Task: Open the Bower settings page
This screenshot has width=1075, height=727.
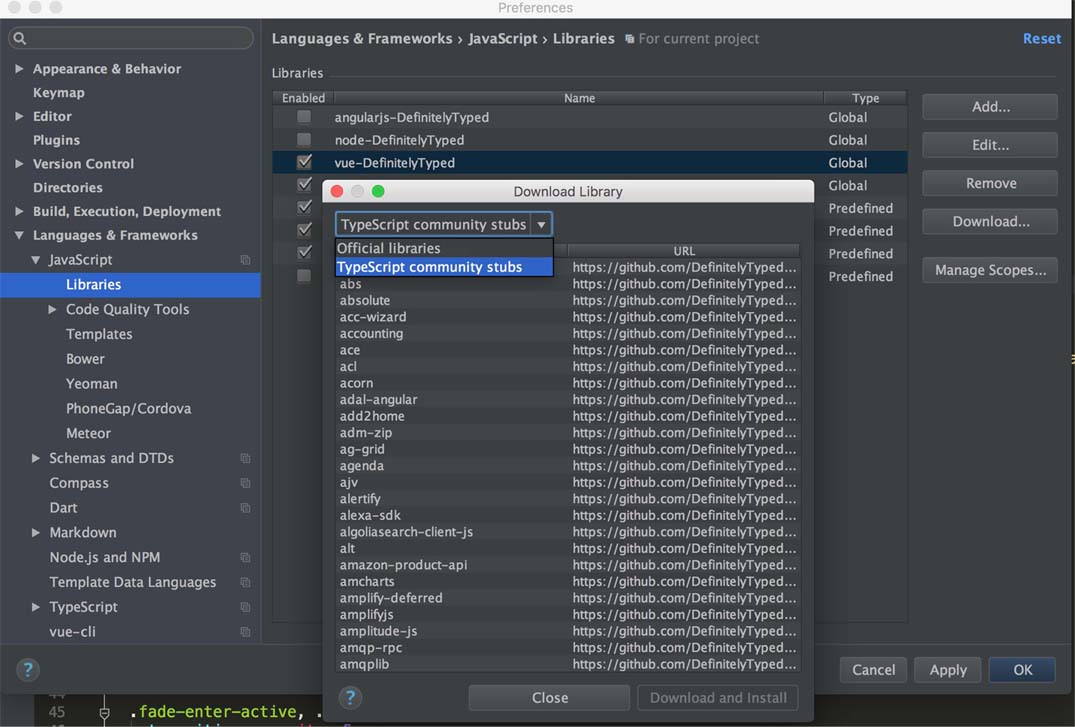Action: click(x=85, y=359)
